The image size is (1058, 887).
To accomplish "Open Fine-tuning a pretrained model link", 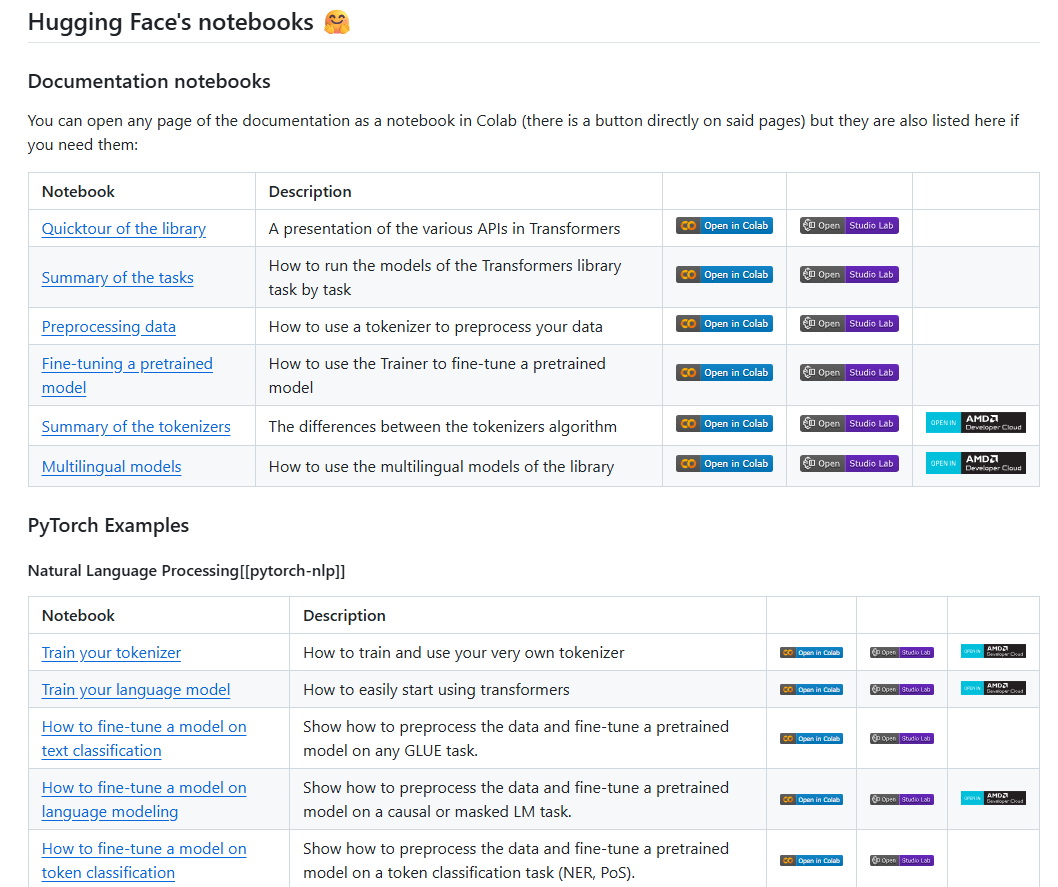I will tap(127, 364).
